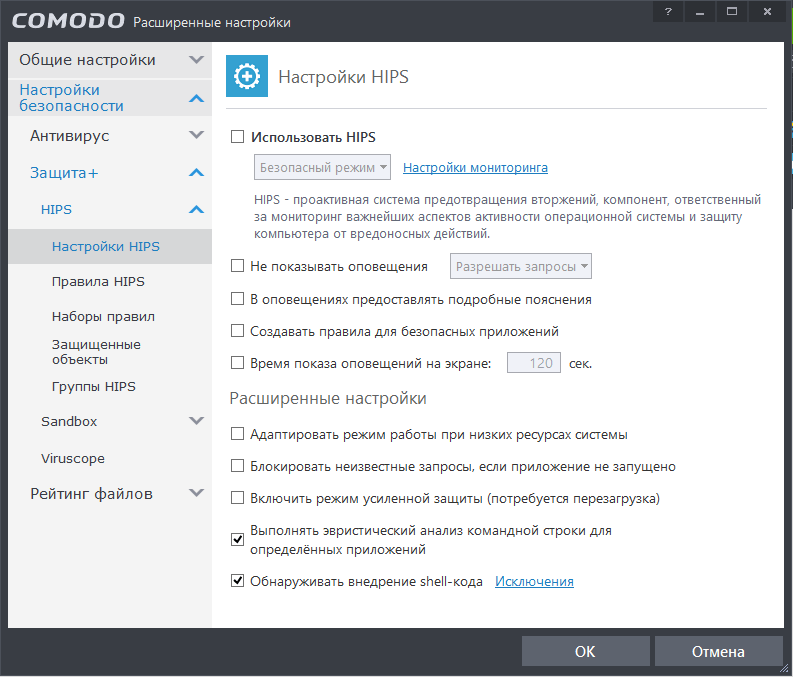Close the window with the X button
Viewport: 793px width, 677px height.
[x=767, y=12]
